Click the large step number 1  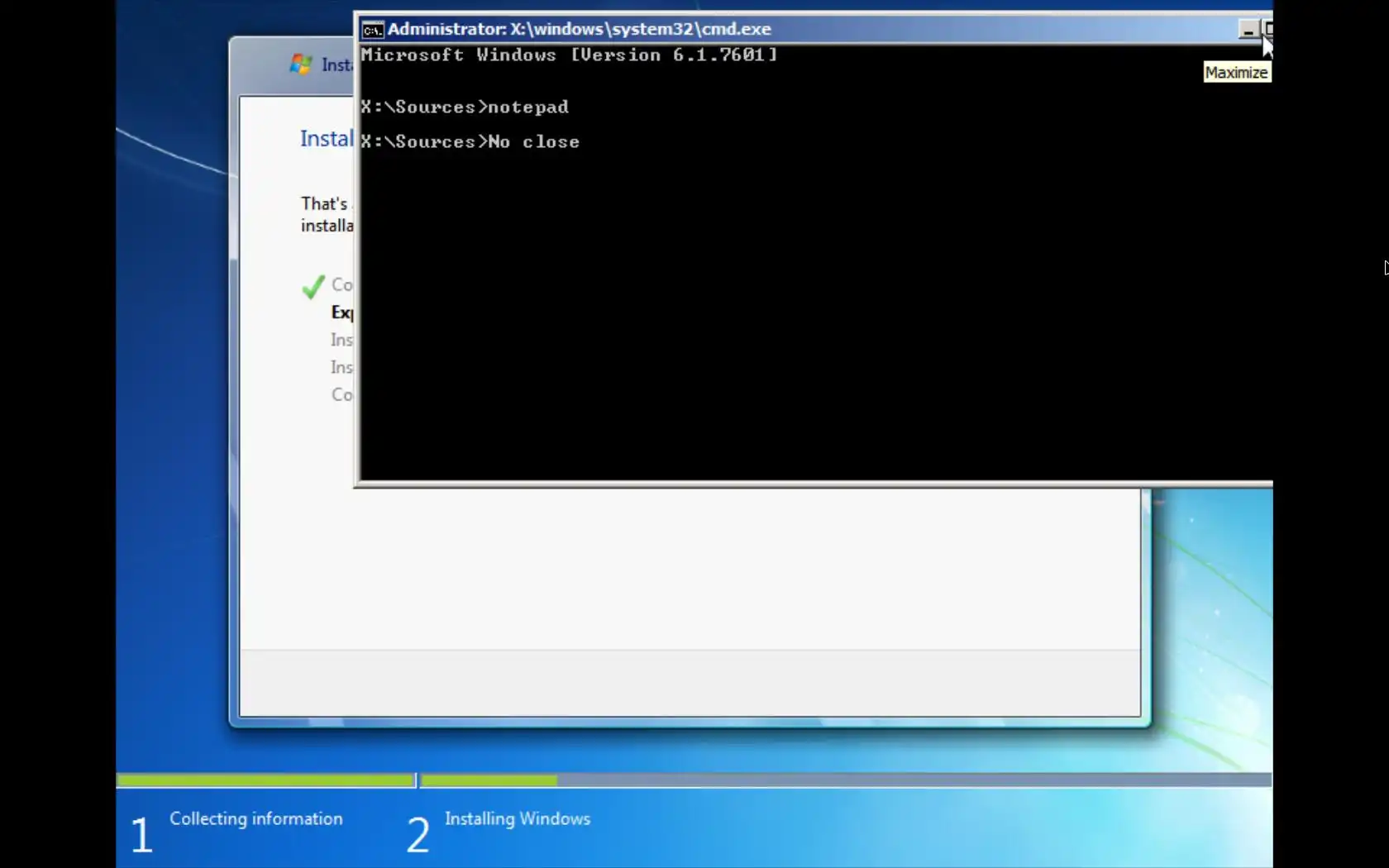click(141, 834)
